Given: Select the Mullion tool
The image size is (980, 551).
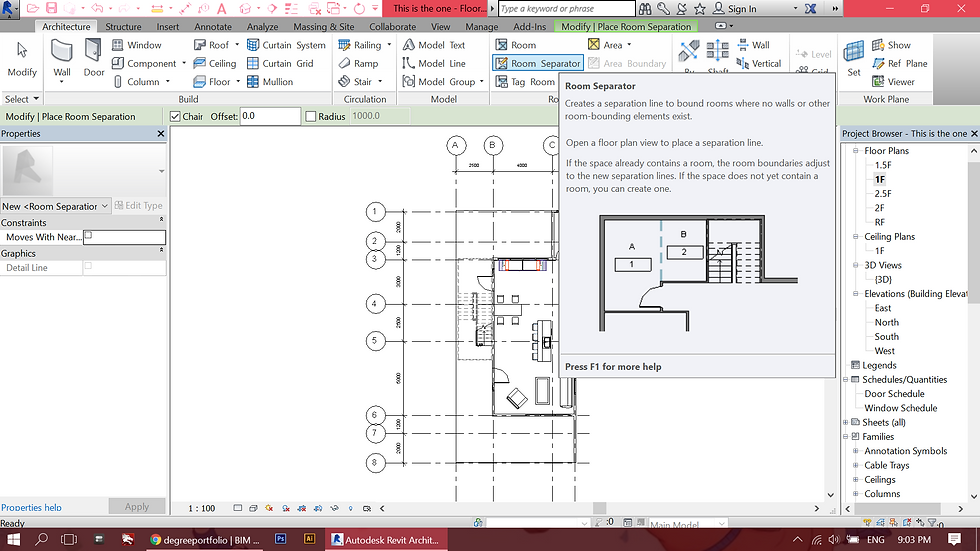Looking at the screenshot, I should (x=270, y=82).
